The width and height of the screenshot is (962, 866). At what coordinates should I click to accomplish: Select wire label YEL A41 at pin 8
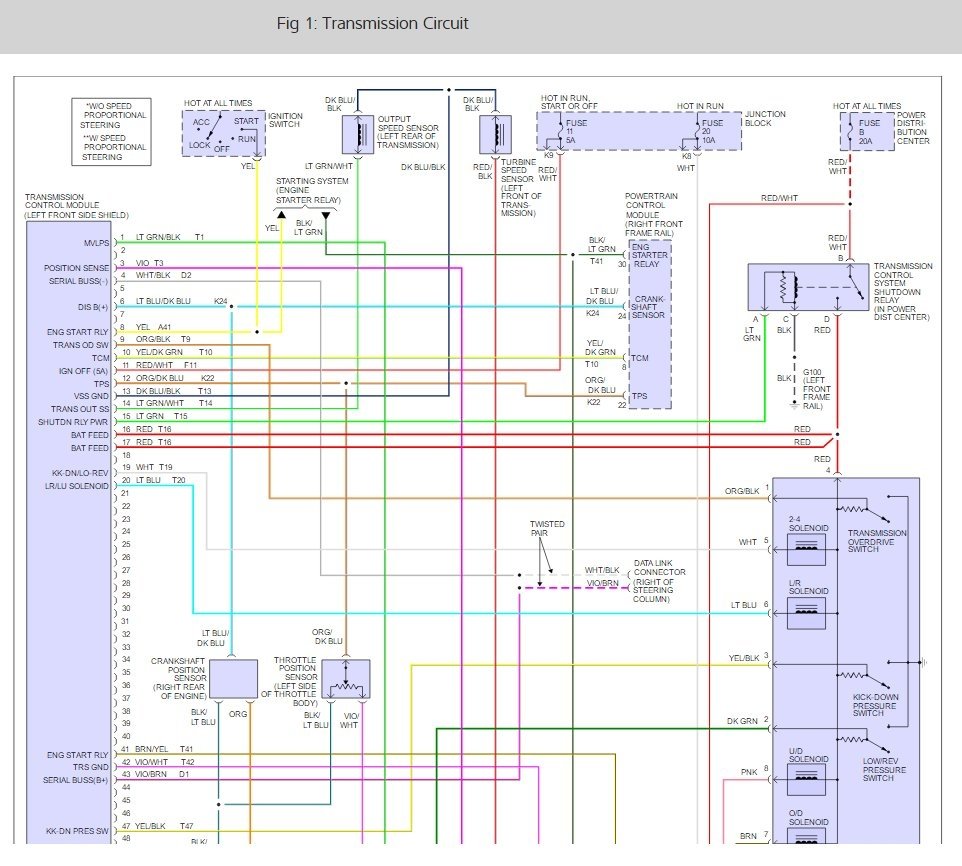[153, 327]
